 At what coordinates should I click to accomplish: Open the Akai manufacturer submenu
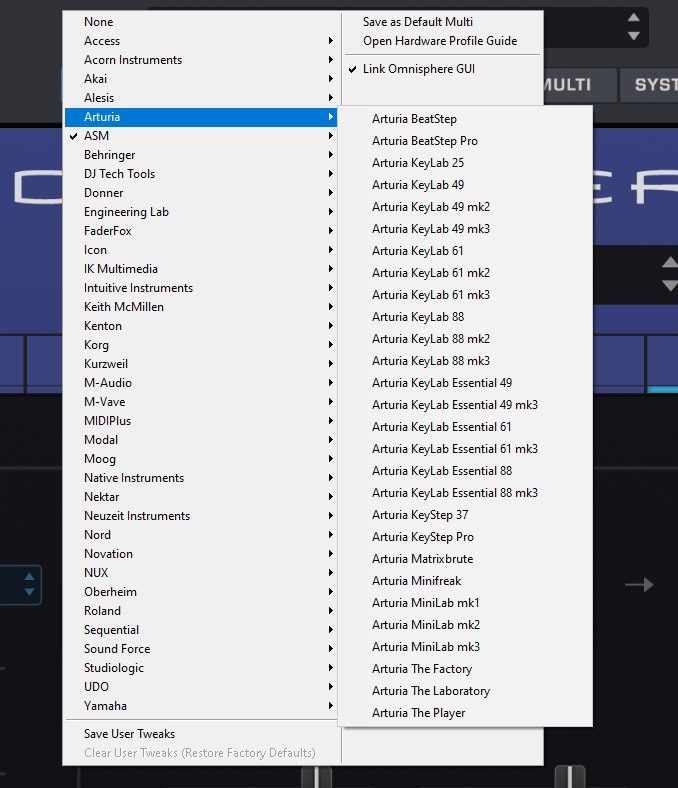point(201,79)
